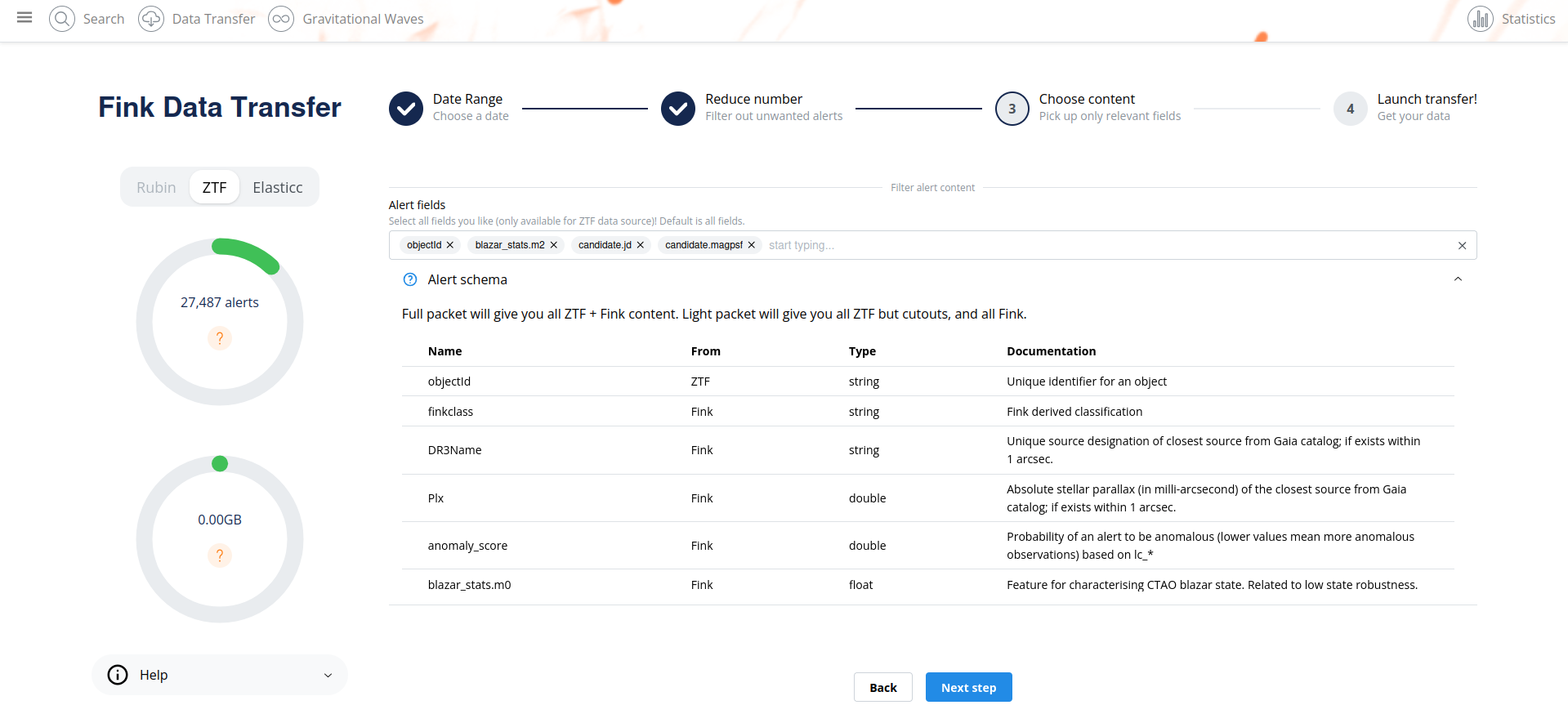This screenshot has height=714, width=1568.
Task: Go back with the Back button
Action: click(x=883, y=687)
